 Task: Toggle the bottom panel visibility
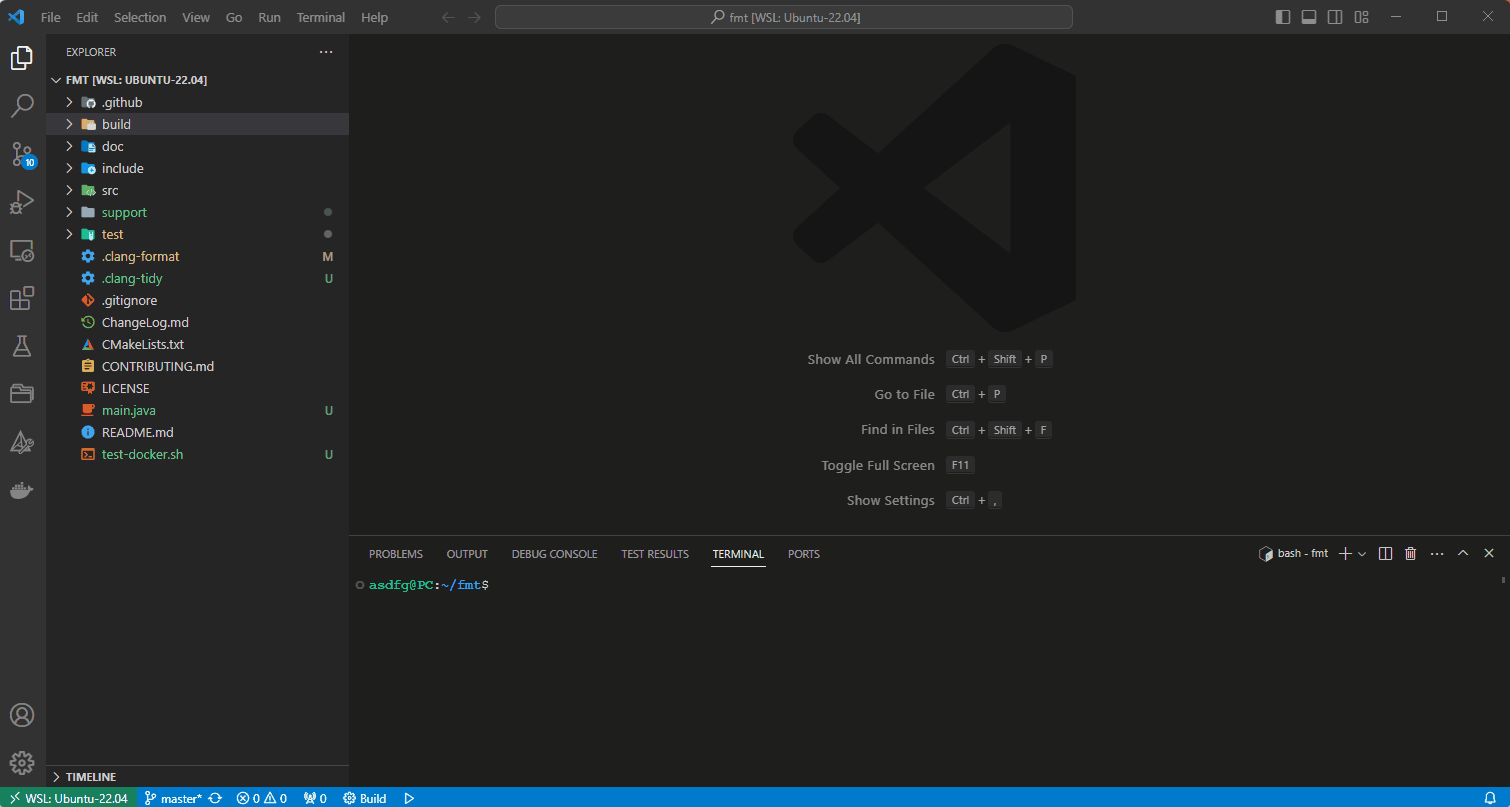coord(1308,16)
